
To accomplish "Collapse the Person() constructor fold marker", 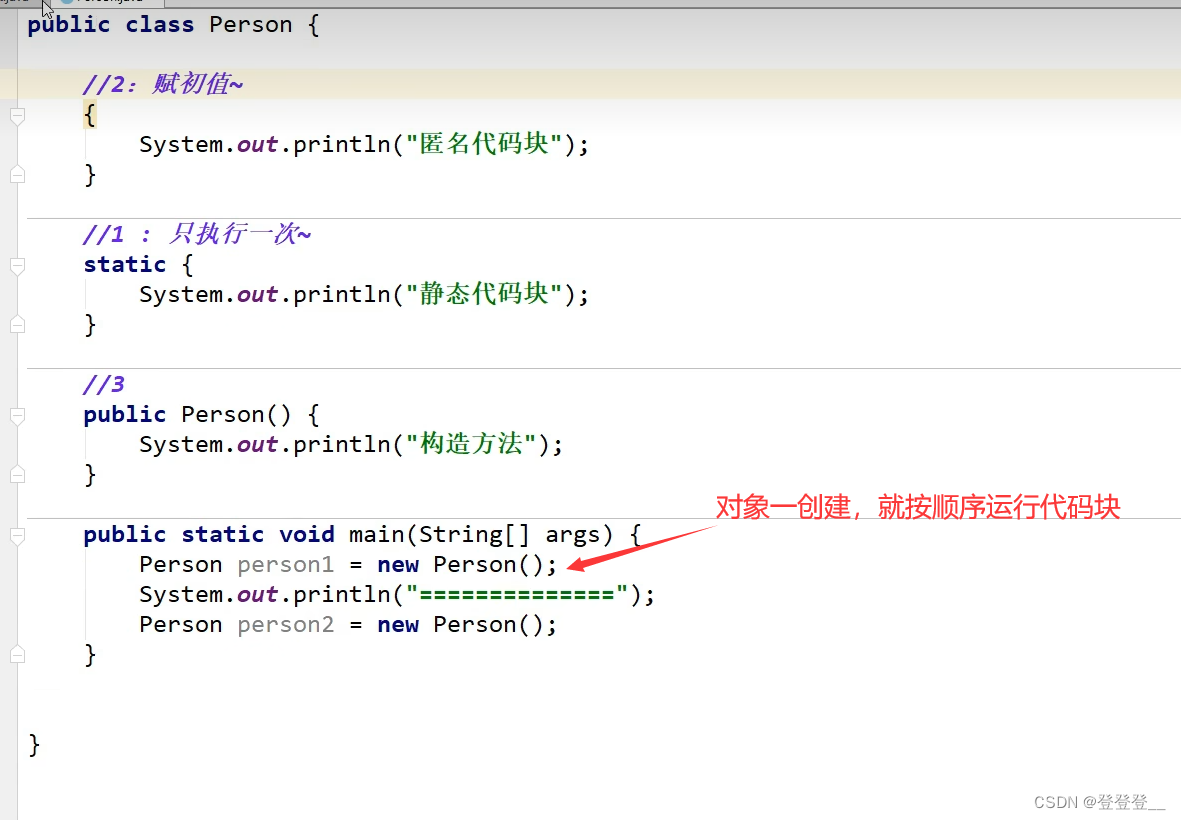I will [x=18, y=416].
